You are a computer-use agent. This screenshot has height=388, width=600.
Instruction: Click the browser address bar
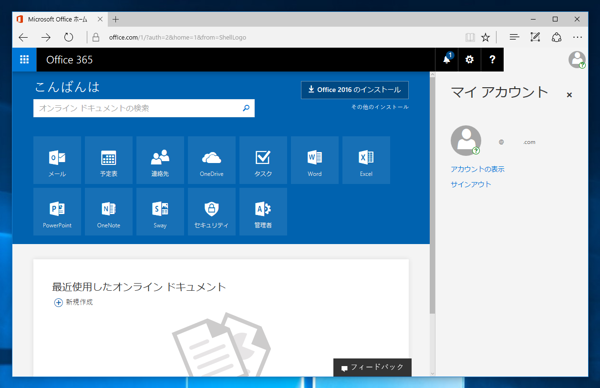(276, 37)
